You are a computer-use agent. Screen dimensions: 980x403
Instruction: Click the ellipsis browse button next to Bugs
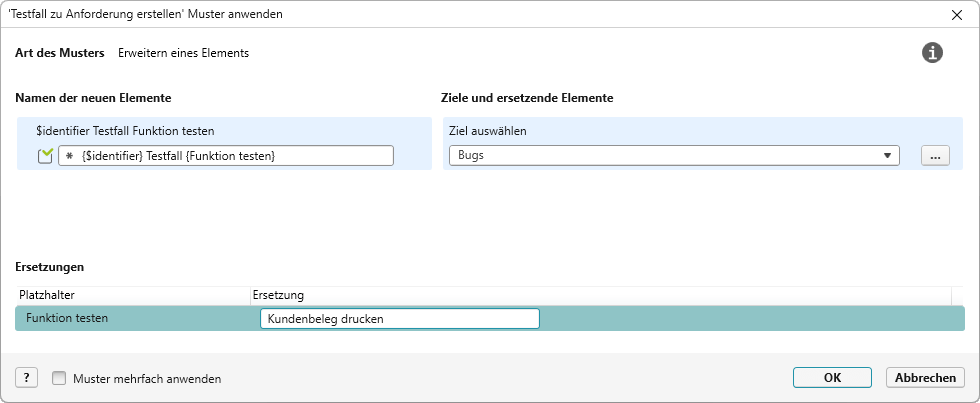tap(934, 156)
